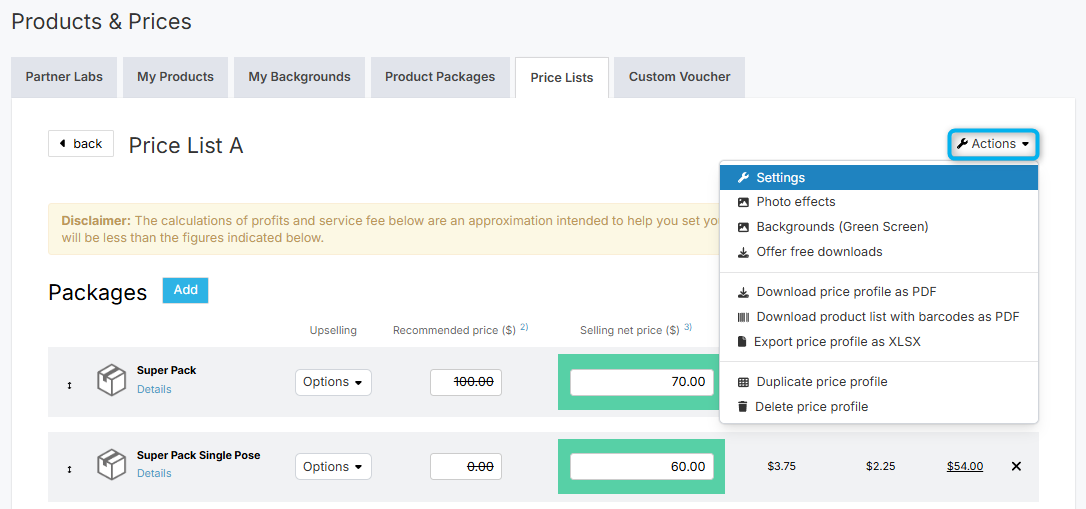Go to Product Packages tab
The image size is (1086, 509).
click(x=440, y=77)
